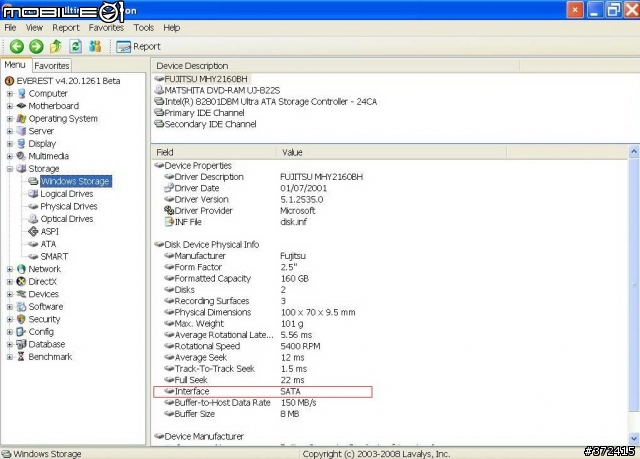Click the green Forward arrow toolbar icon
The height and width of the screenshot is (459, 640).
[36, 46]
